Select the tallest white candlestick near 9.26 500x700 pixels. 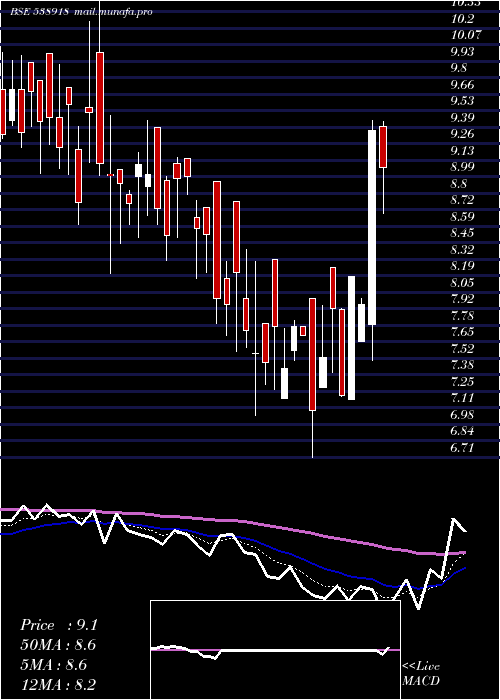[372, 227]
